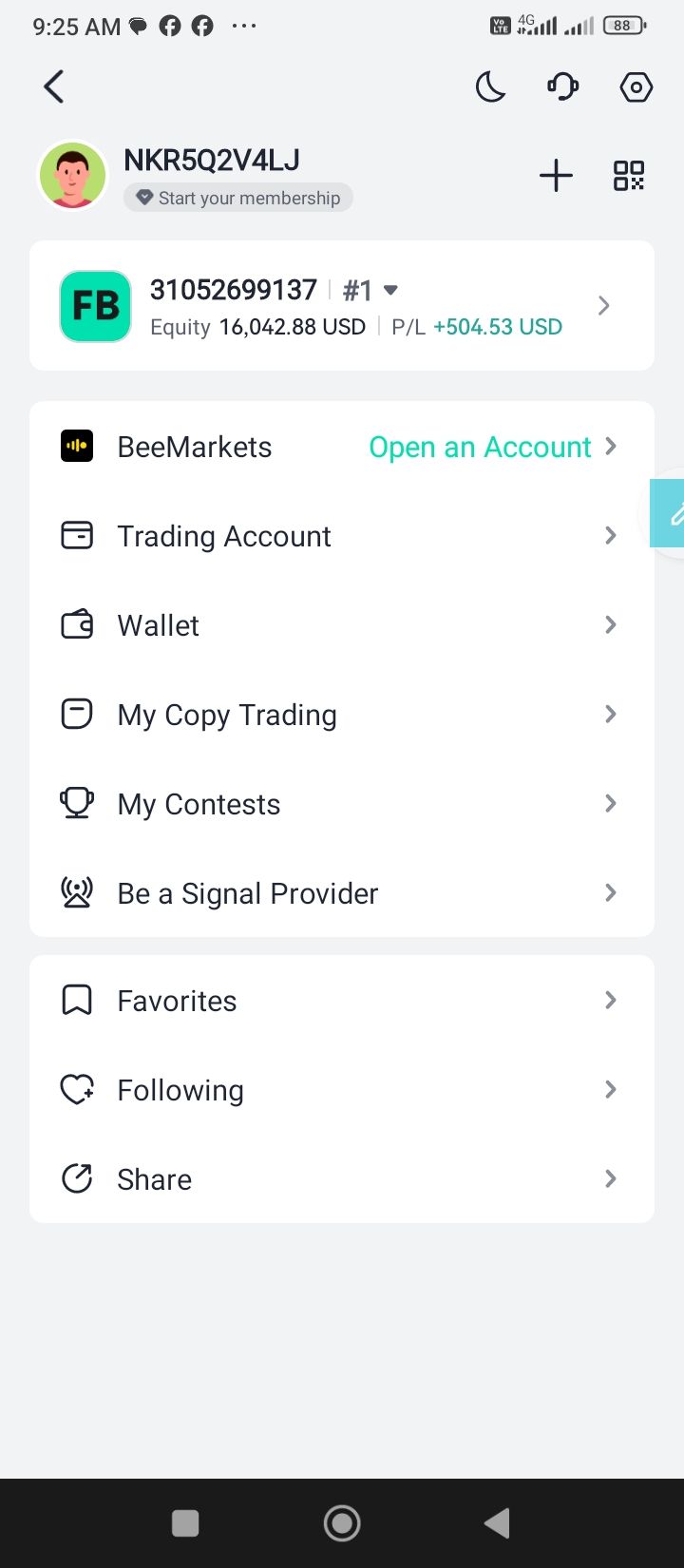Viewport: 684px width, 1568px height.
Task: Open the Trading Account menu item
Action: (x=224, y=536)
